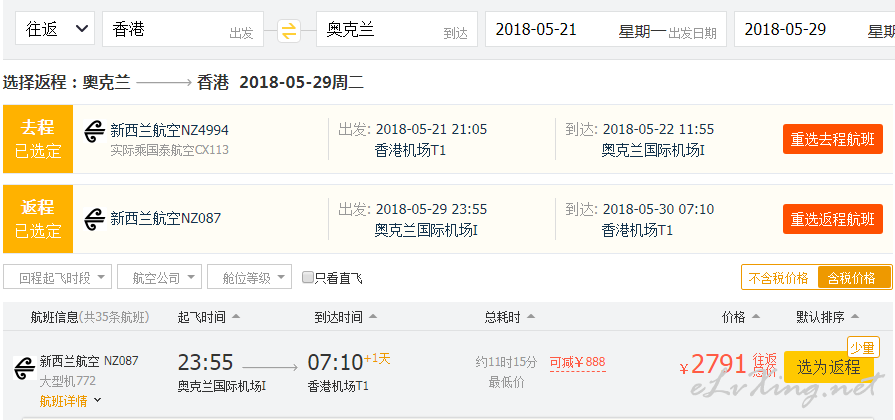Switch to 不含税价格 price view
Screen dimensions: 895x420
click(x=779, y=278)
